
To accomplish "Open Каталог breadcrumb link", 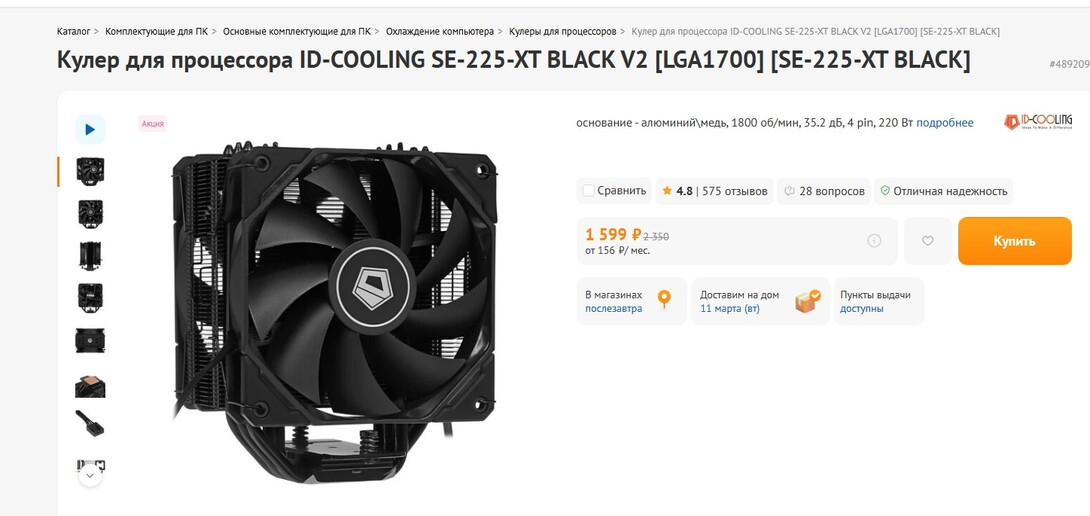I will tap(74, 31).
